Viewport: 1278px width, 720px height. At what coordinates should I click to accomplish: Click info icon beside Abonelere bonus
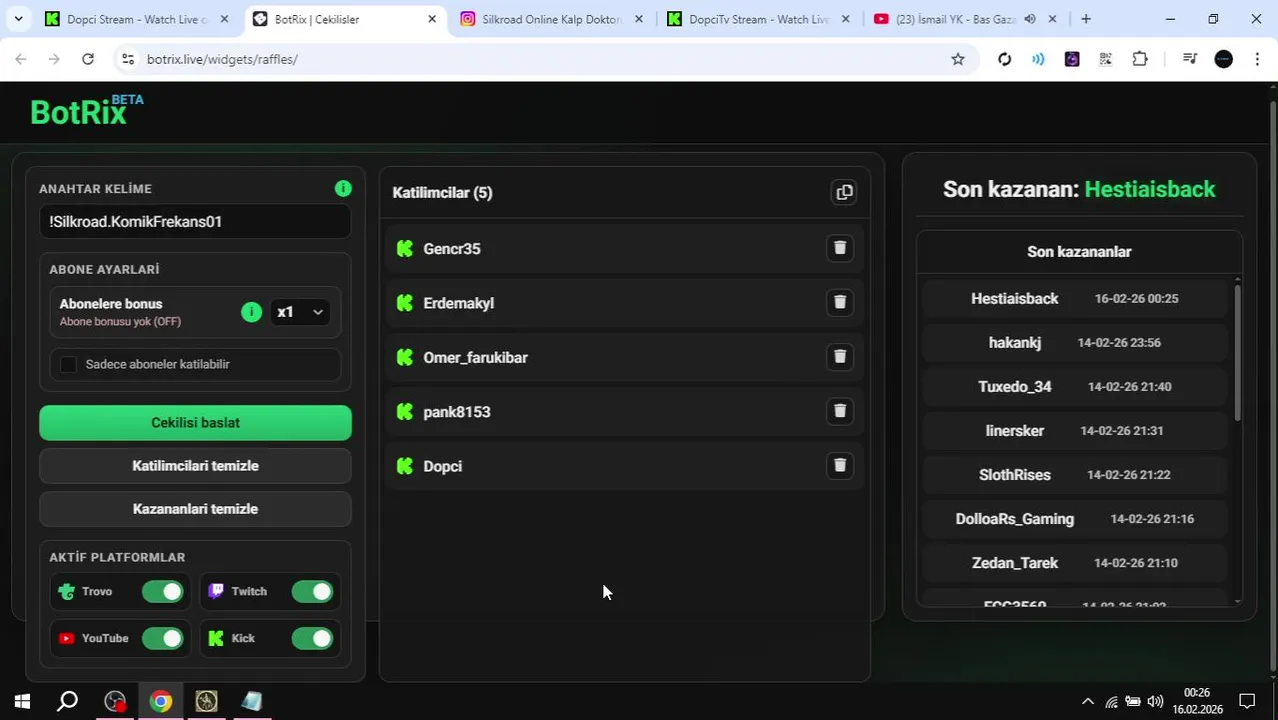pyautogui.click(x=251, y=312)
